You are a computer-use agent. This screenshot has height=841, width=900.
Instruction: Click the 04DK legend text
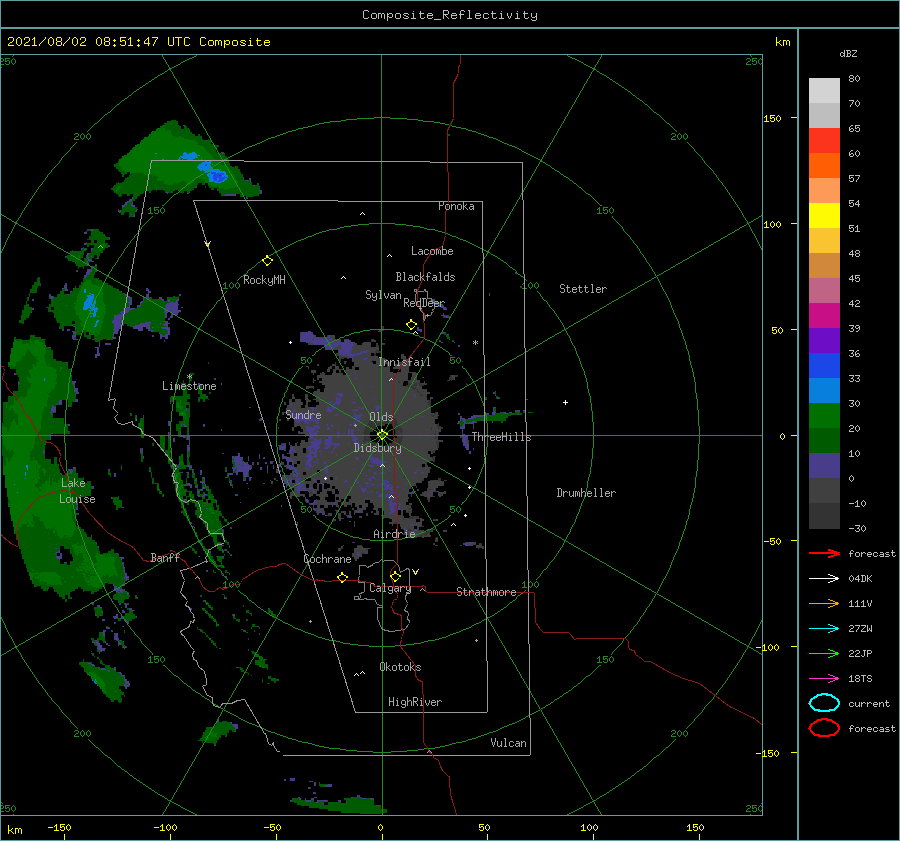tap(860, 579)
